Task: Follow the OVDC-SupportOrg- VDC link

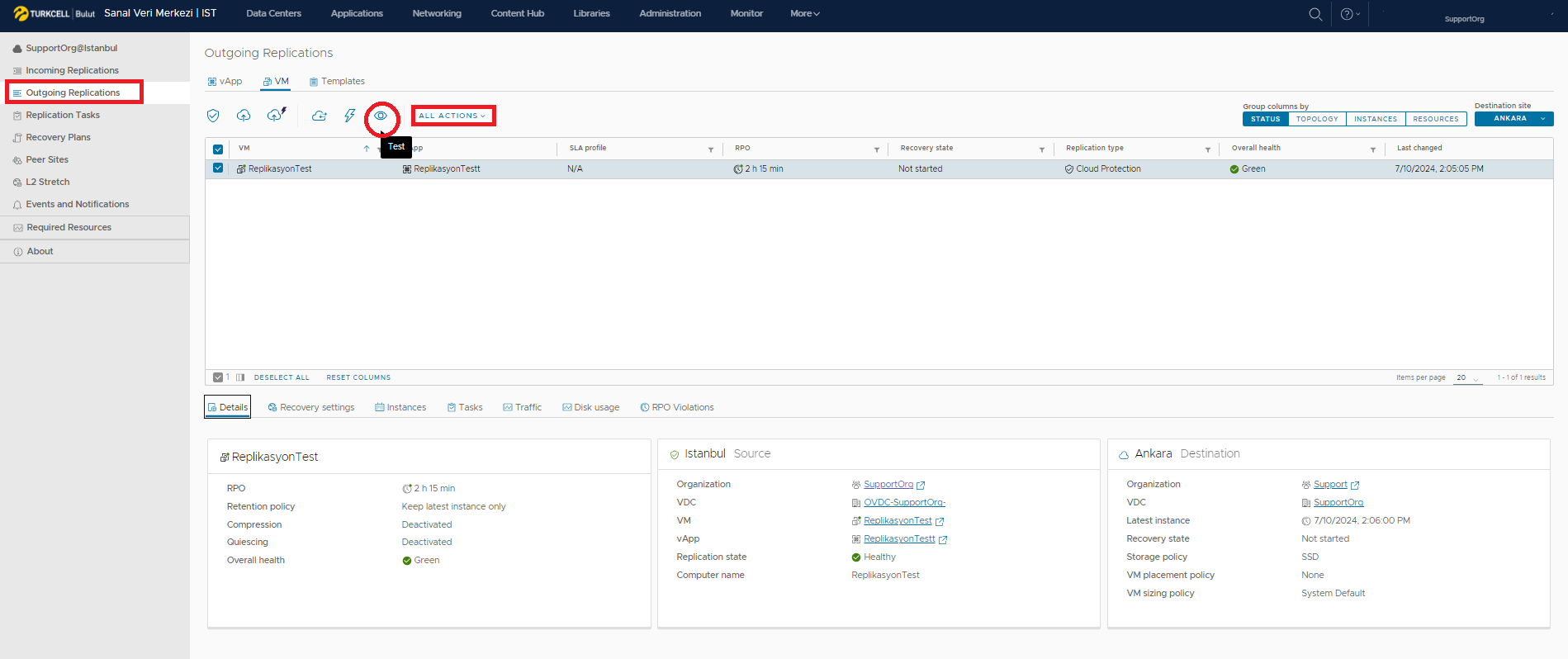Action: tap(904, 503)
